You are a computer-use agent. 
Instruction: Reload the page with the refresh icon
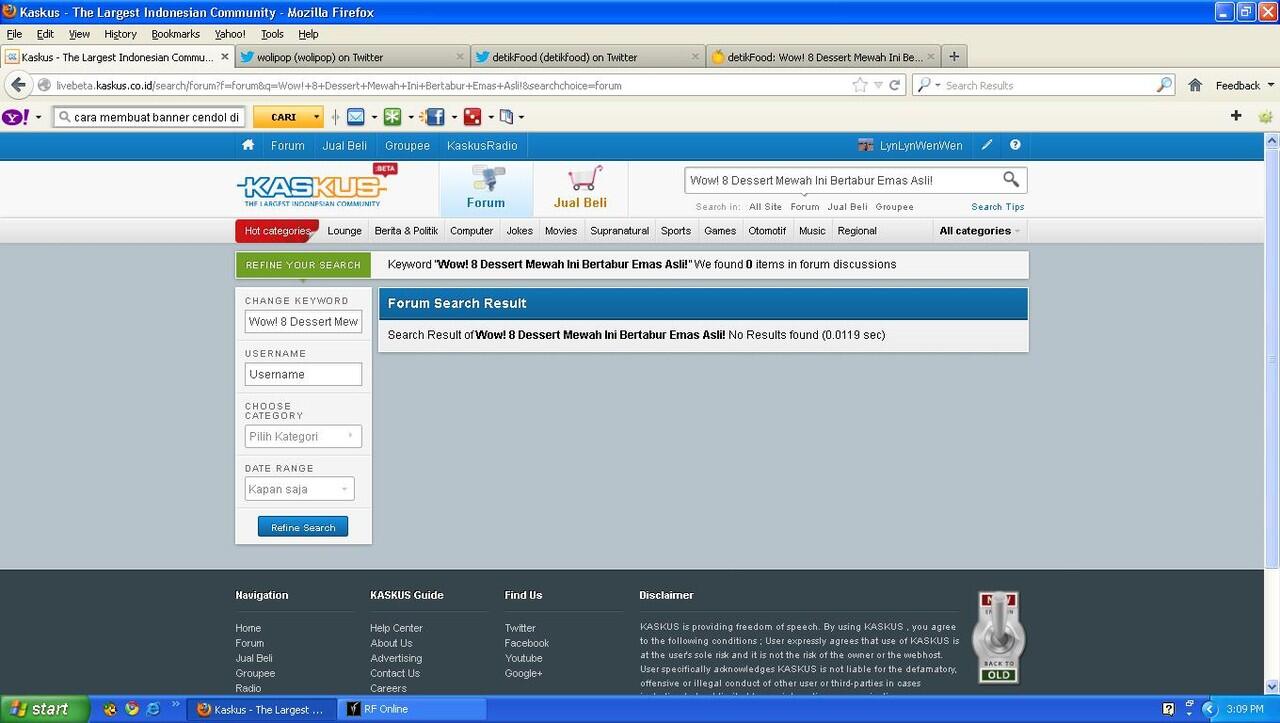[x=895, y=85]
